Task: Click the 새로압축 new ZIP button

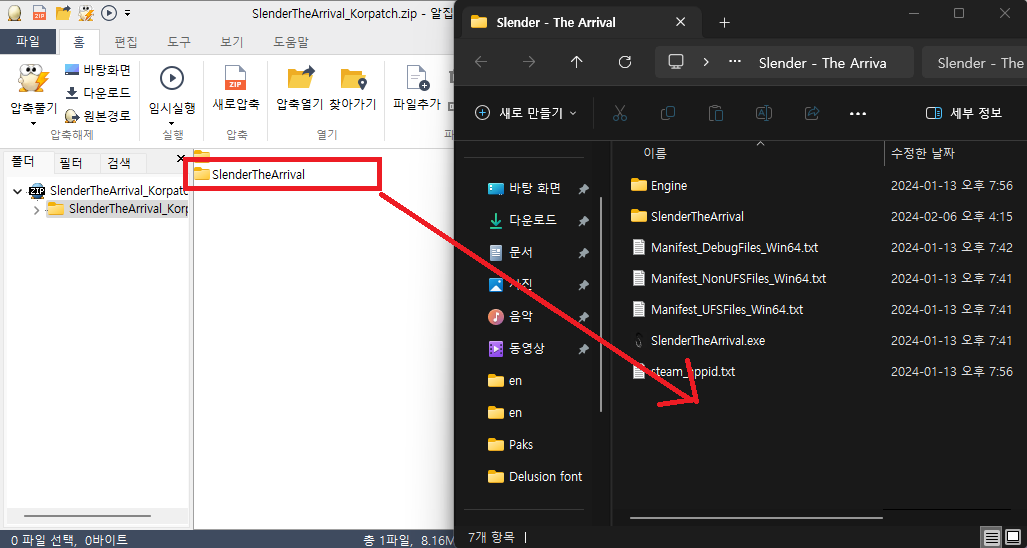Action: 236,88
